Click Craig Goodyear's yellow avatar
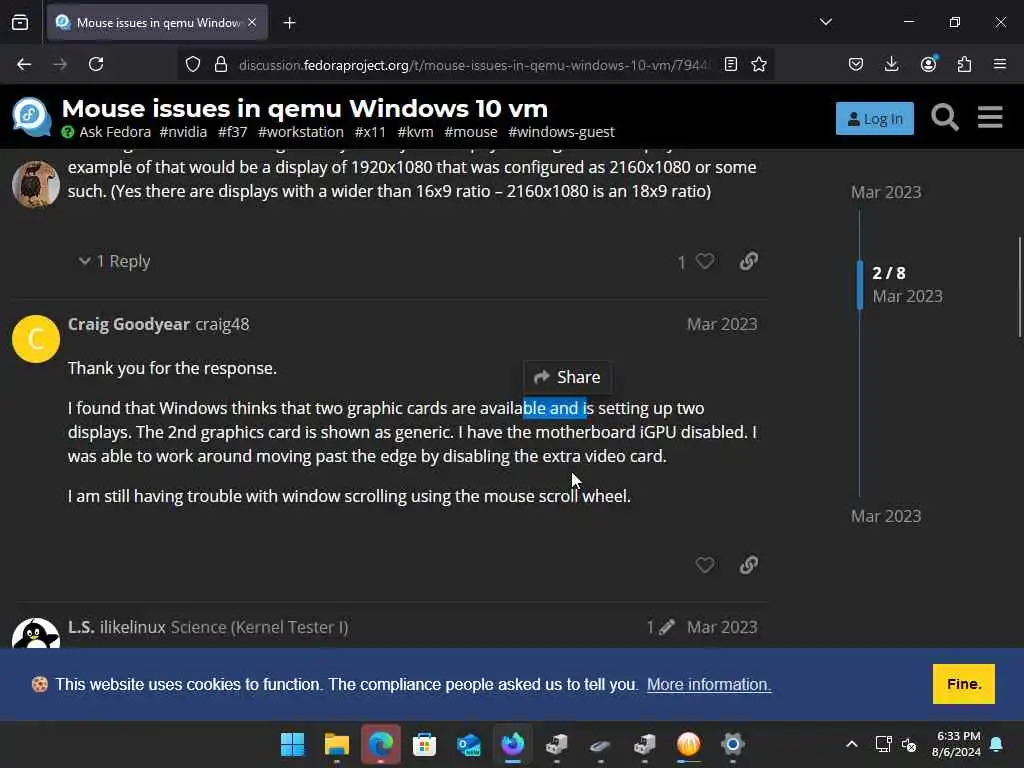Screen dimensions: 1024x768 click(36, 339)
